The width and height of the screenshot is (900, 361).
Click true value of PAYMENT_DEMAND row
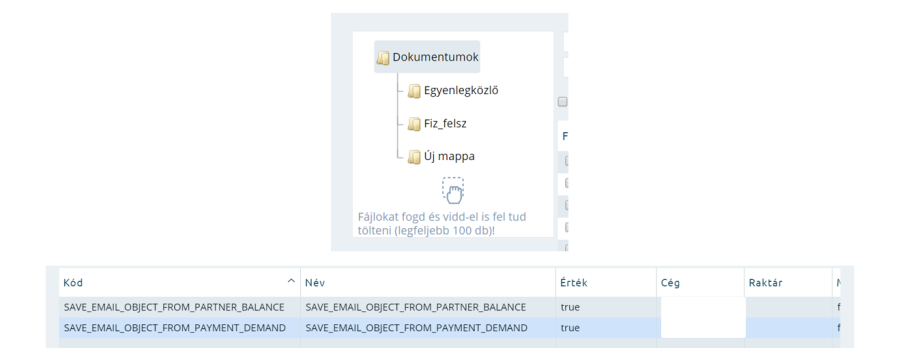[x=570, y=328]
